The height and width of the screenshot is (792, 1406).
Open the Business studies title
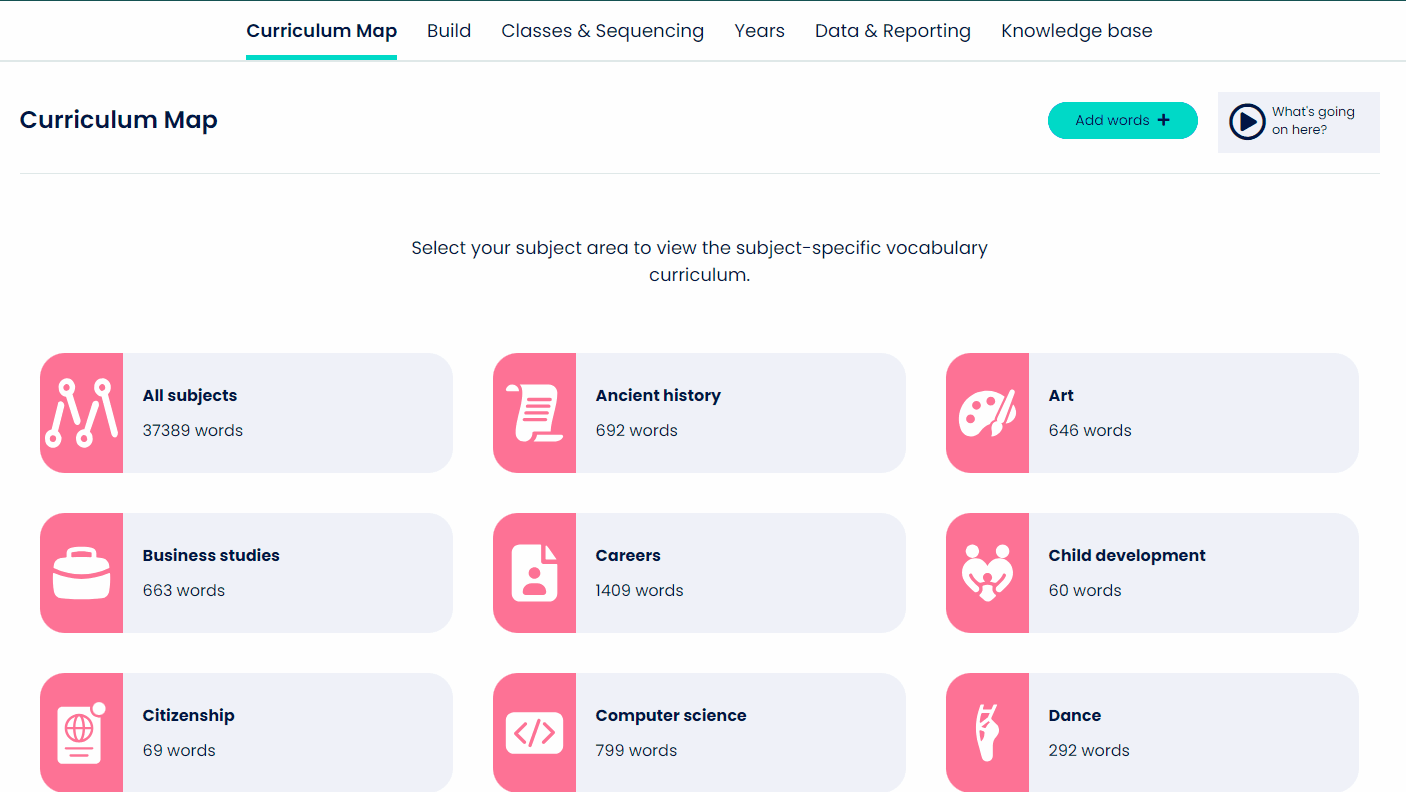point(211,555)
